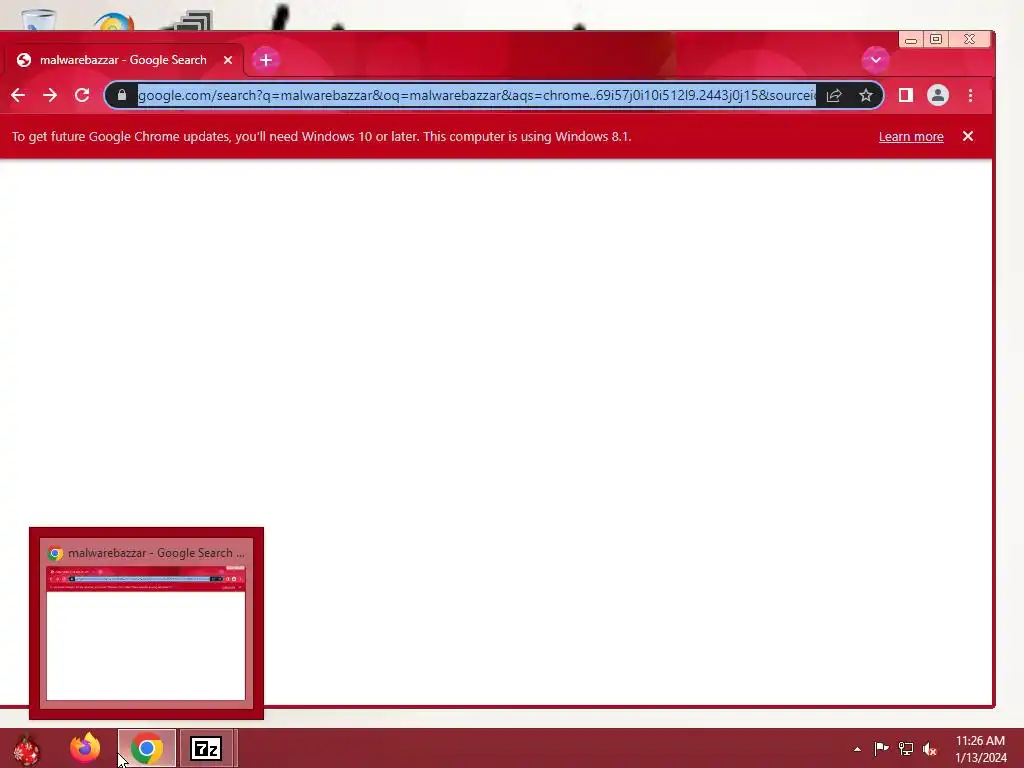Click the Windows 8.1 update notice text
The width and height of the screenshot is (1024, 768).
point(321,136)
